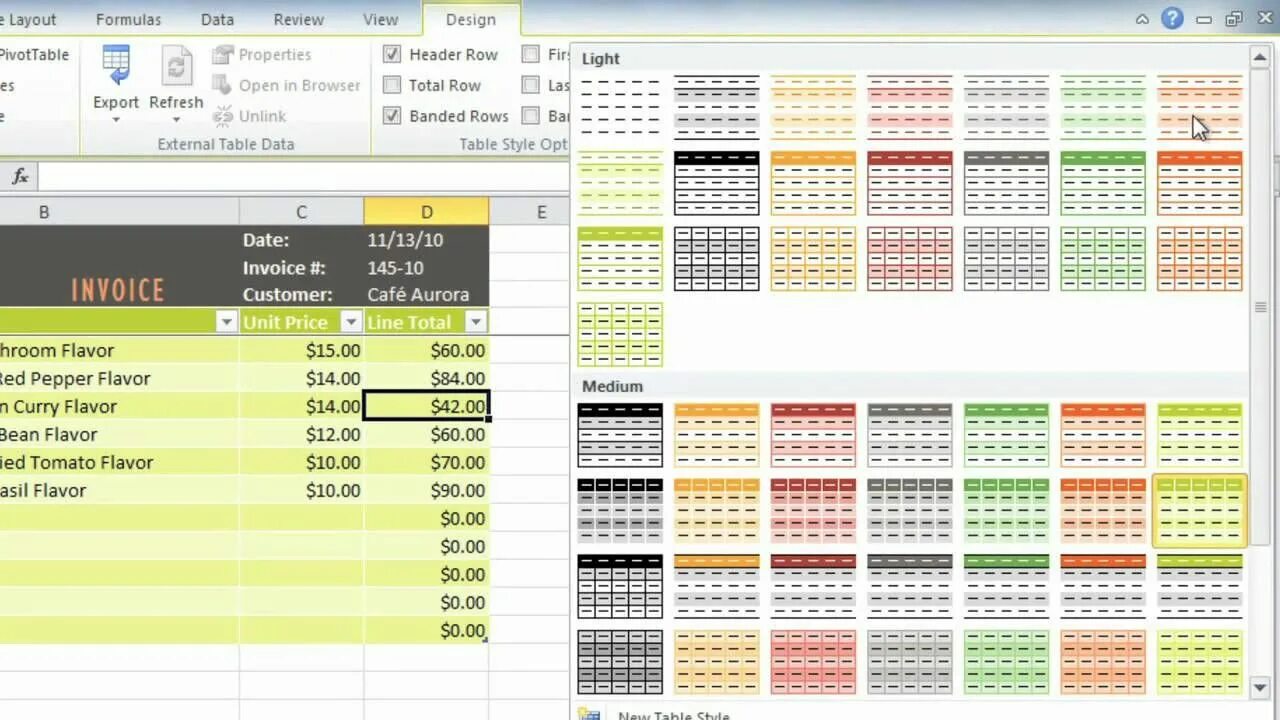Expand the Refresh dropdown arrow
This screenshot has height=720, width=1280.
(x=176, y=120)
